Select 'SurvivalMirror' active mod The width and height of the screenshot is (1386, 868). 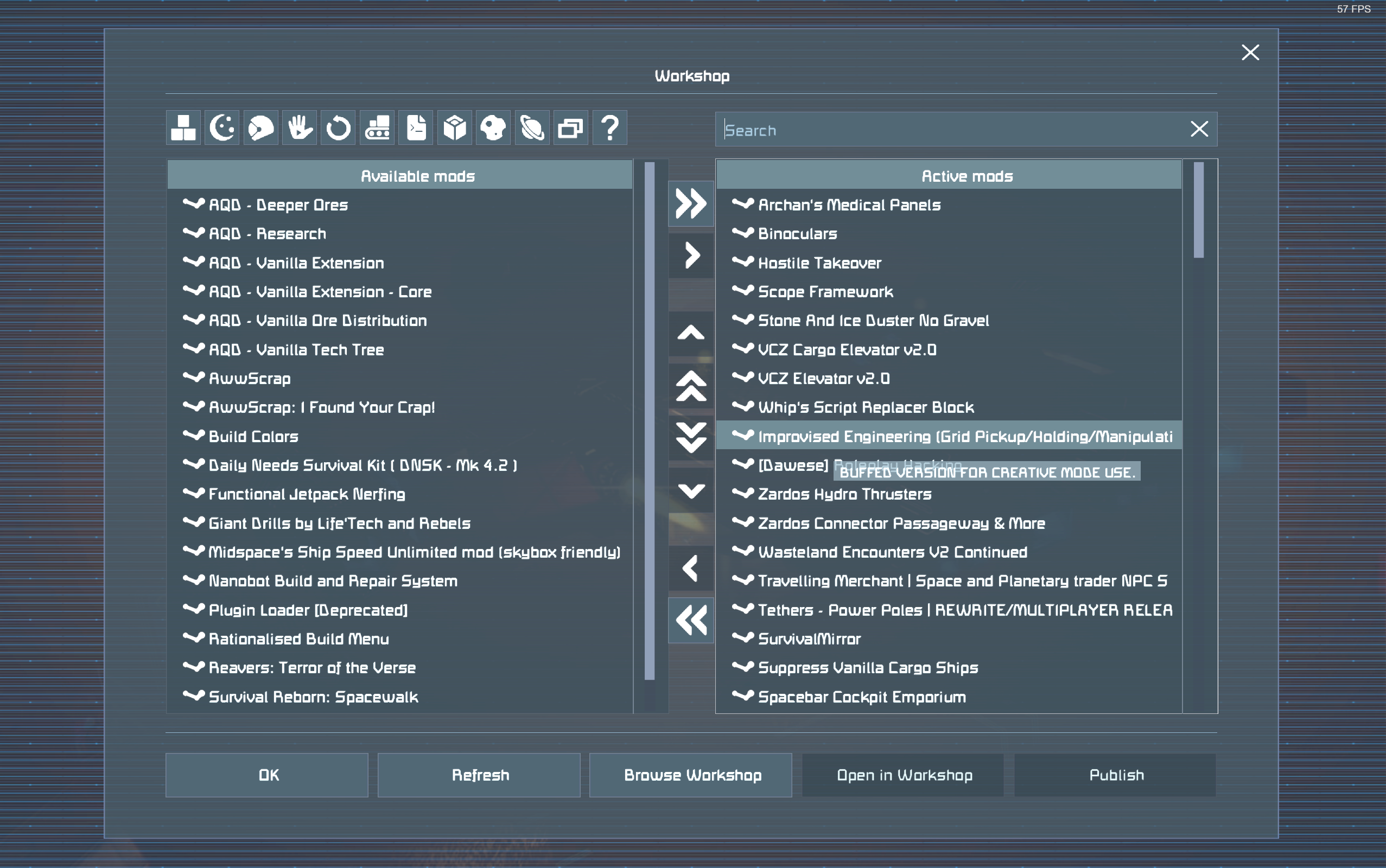949,639
